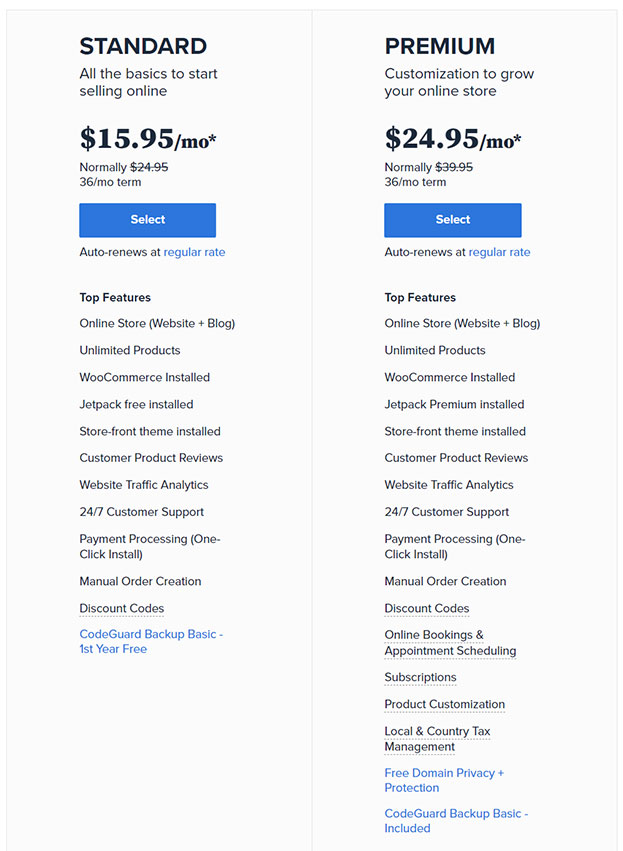Click Jetpack Premium installed feature
The image size is (623, 851).
click(x=454, y=404)
